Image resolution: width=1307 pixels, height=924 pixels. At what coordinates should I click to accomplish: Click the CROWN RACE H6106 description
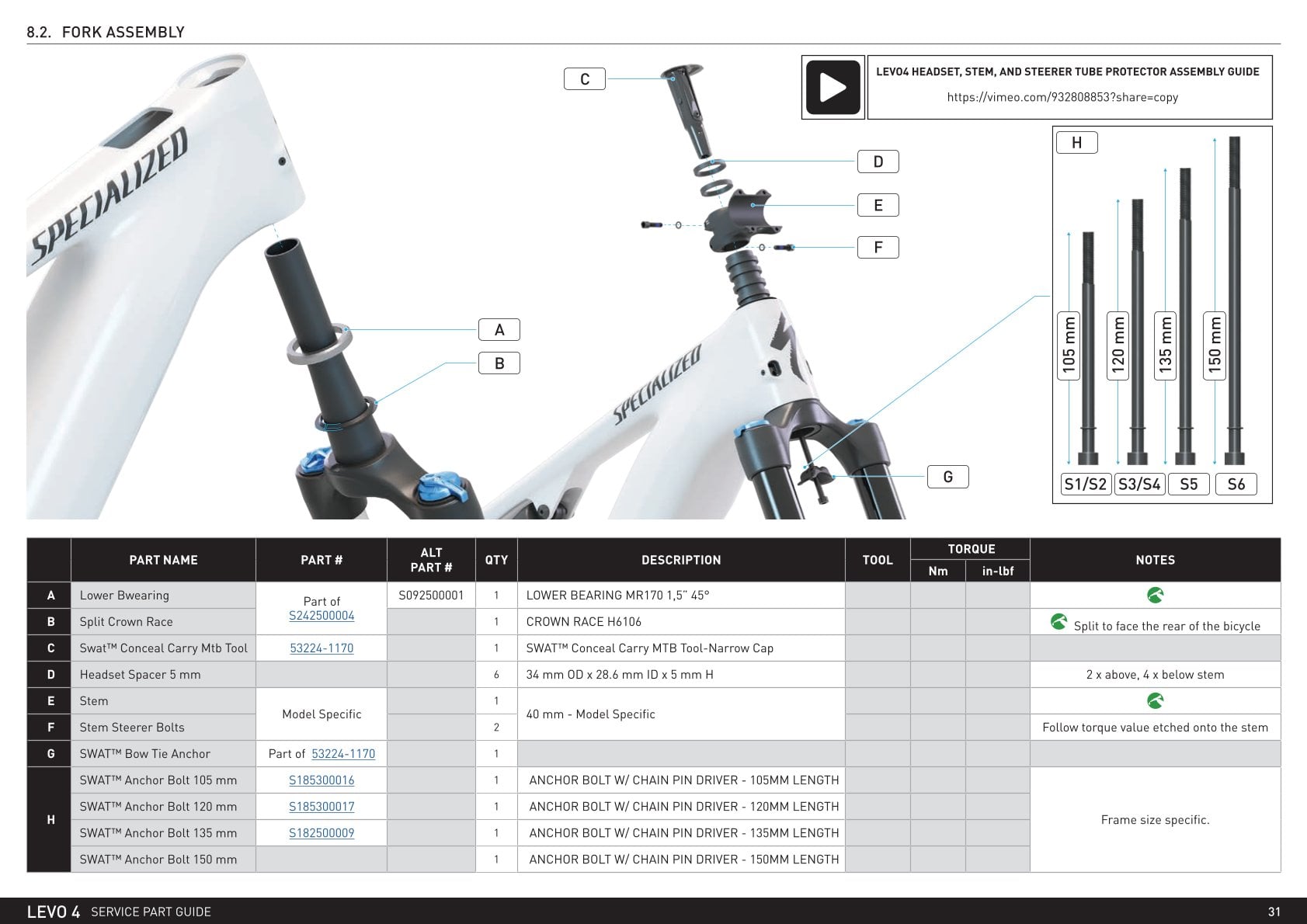click(583, 622)
